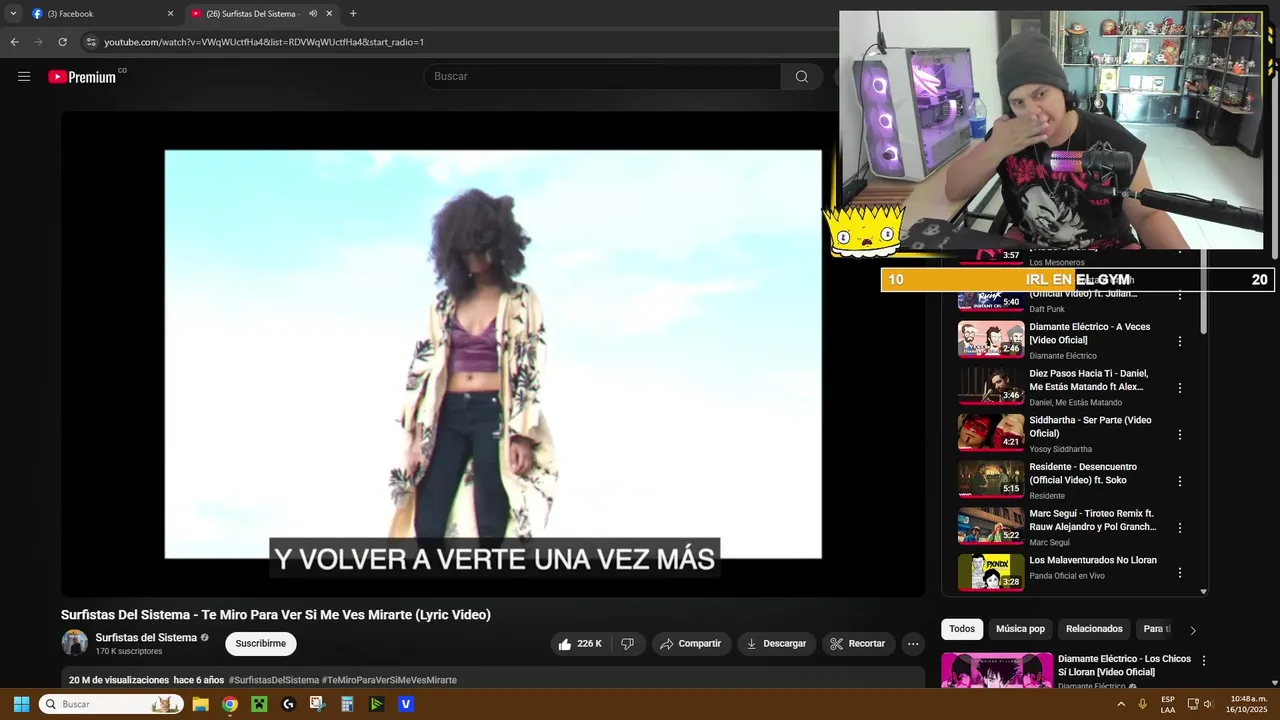Open the volume speaker icon in tray
This screenshot has height=720, width=1280.
pyautogui.click(x=1208, y=704)
